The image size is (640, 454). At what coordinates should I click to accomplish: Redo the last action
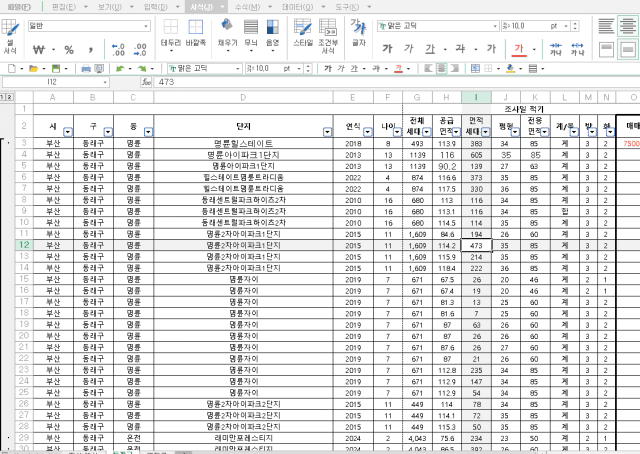[x=142, y=69]
